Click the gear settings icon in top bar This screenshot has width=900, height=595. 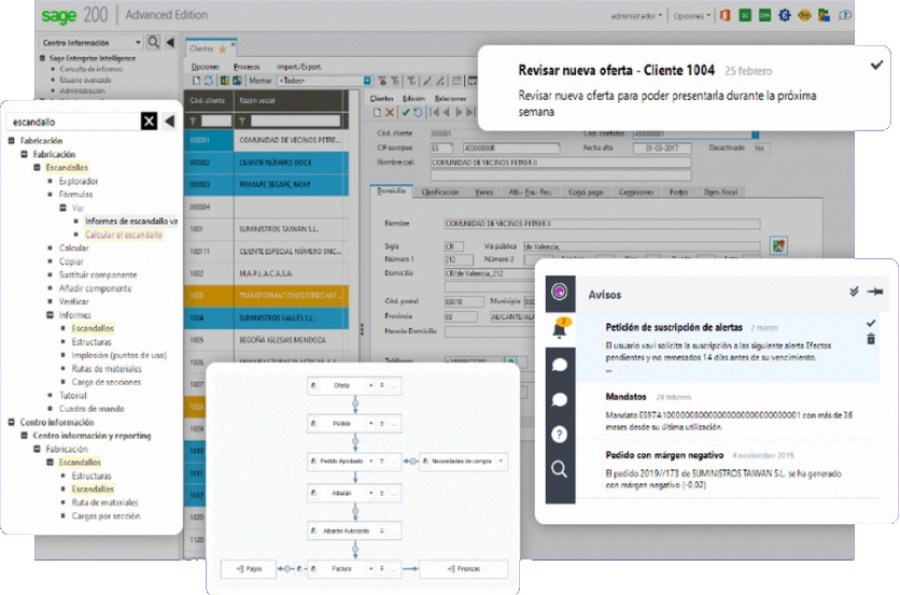tap(783, 15)
